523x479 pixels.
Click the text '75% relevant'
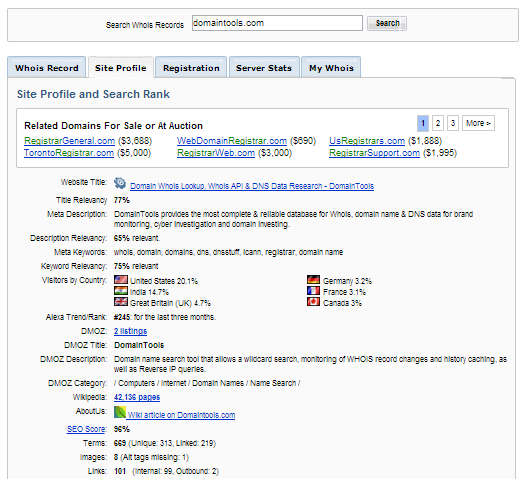[136, 266]
